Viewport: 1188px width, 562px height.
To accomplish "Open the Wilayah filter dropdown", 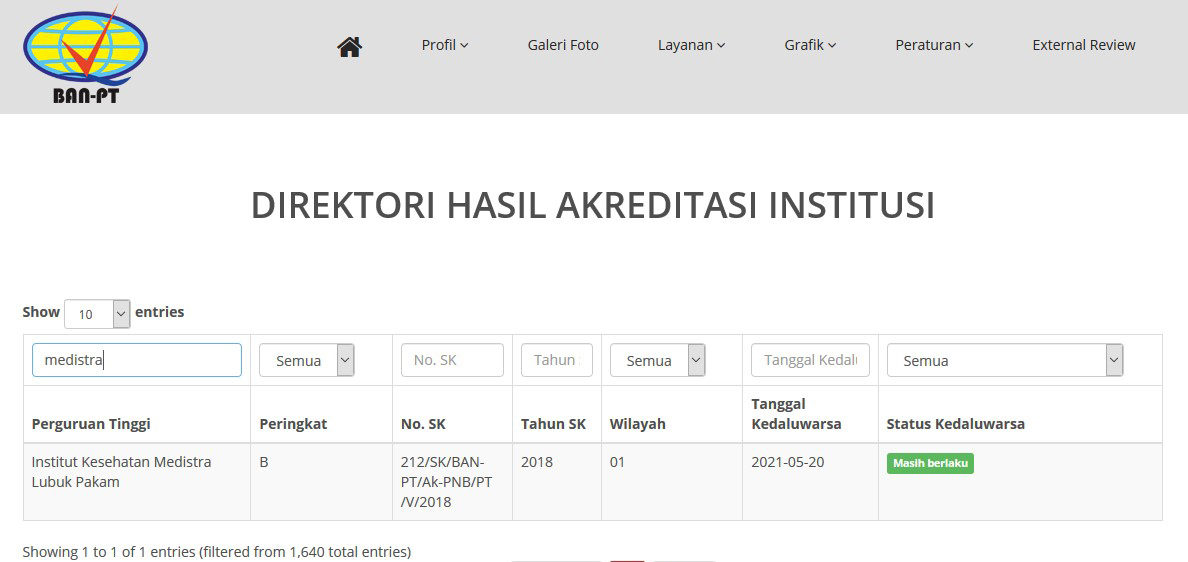I will click(658, 360).
